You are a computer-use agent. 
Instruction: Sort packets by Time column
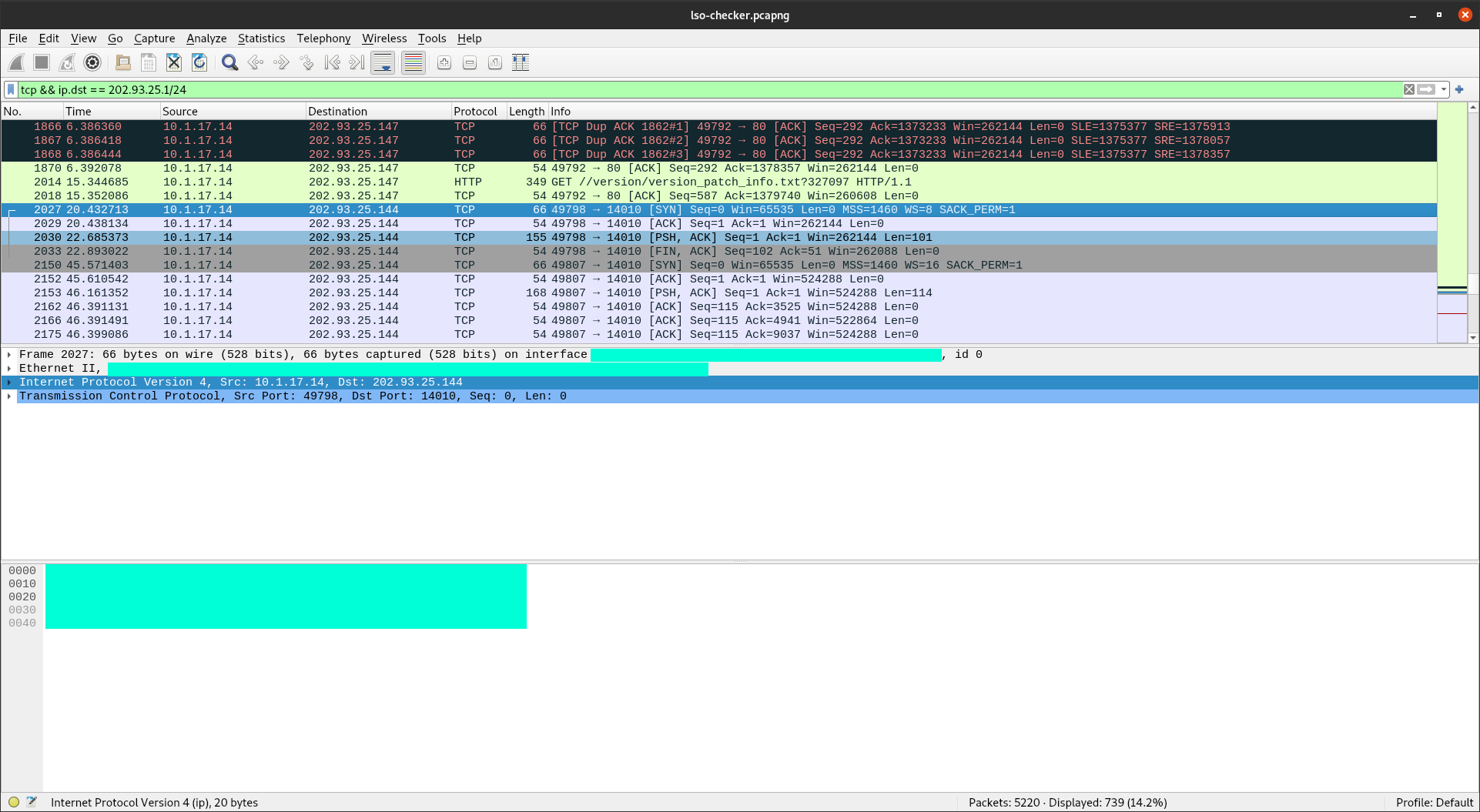pos(112,112)
